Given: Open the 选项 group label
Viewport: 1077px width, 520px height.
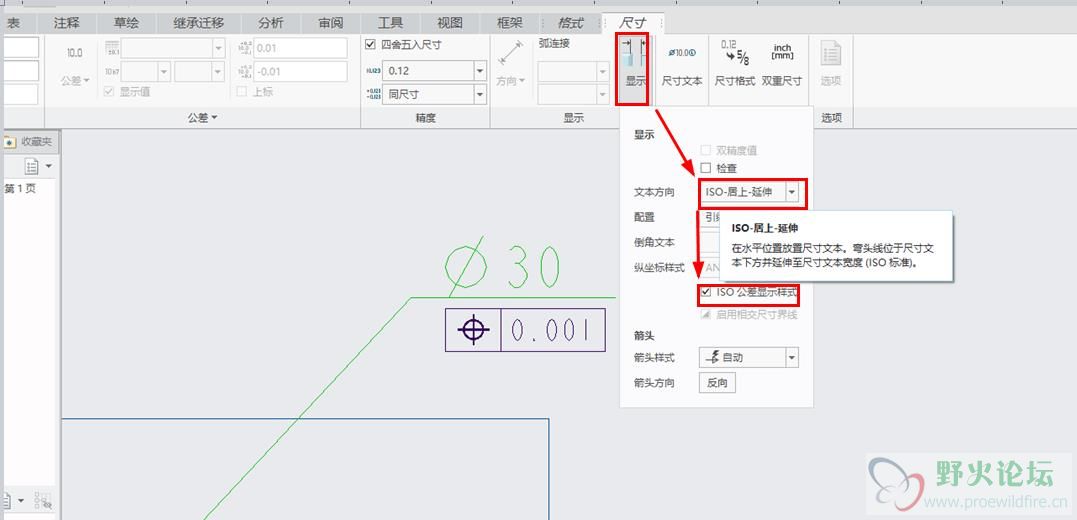Looking at the screenshot, I should (831, 118).
